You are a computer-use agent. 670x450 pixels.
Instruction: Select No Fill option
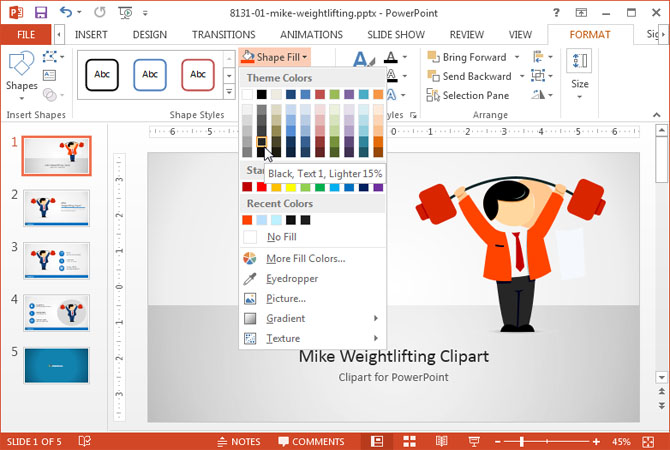[x=281, y=237]
